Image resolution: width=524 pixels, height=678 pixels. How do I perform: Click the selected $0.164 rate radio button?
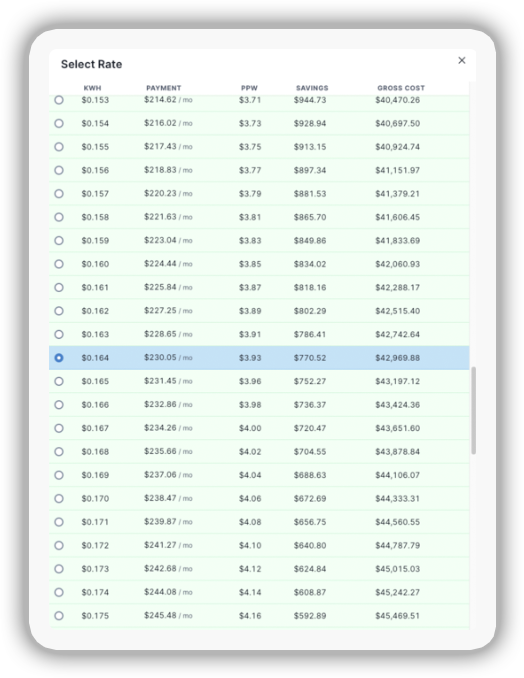(59, 358)
